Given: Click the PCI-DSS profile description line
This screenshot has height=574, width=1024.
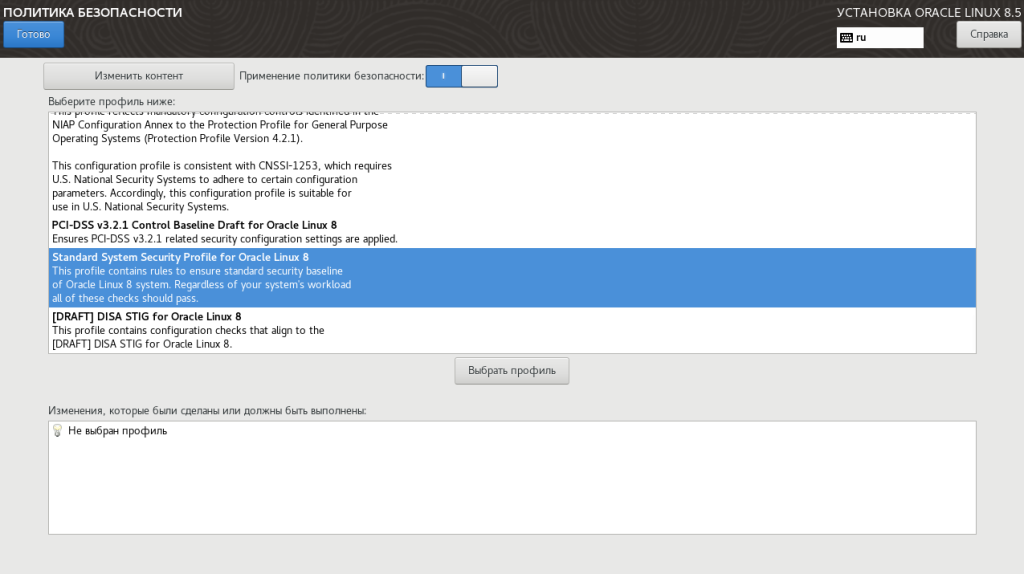Looking at the screenshot, I should click(x=225, y=239).
